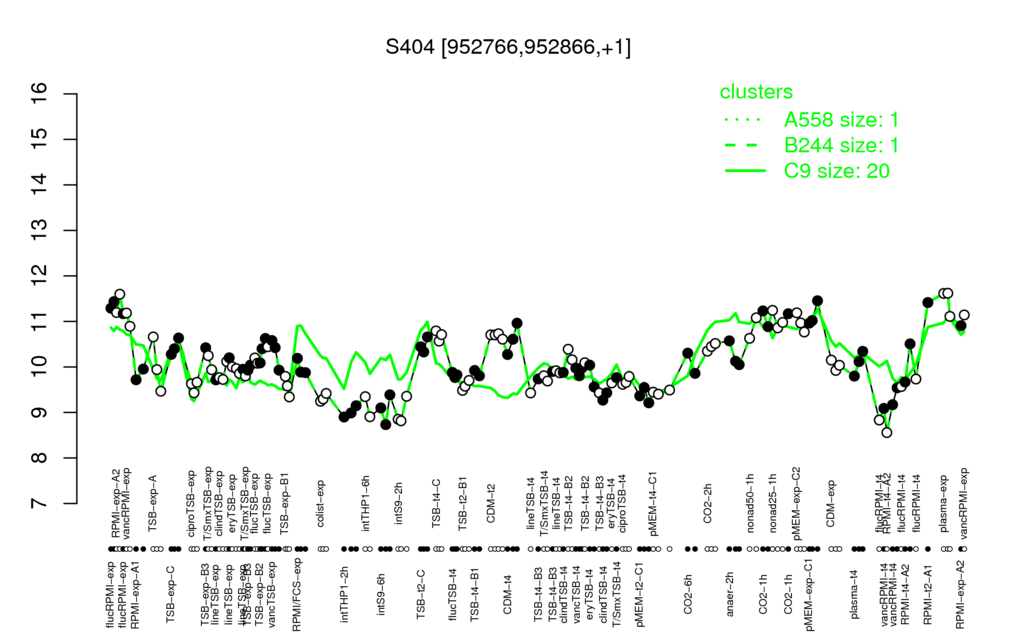Select x-axis label RPMI/FCS-exp

(296, 594)
